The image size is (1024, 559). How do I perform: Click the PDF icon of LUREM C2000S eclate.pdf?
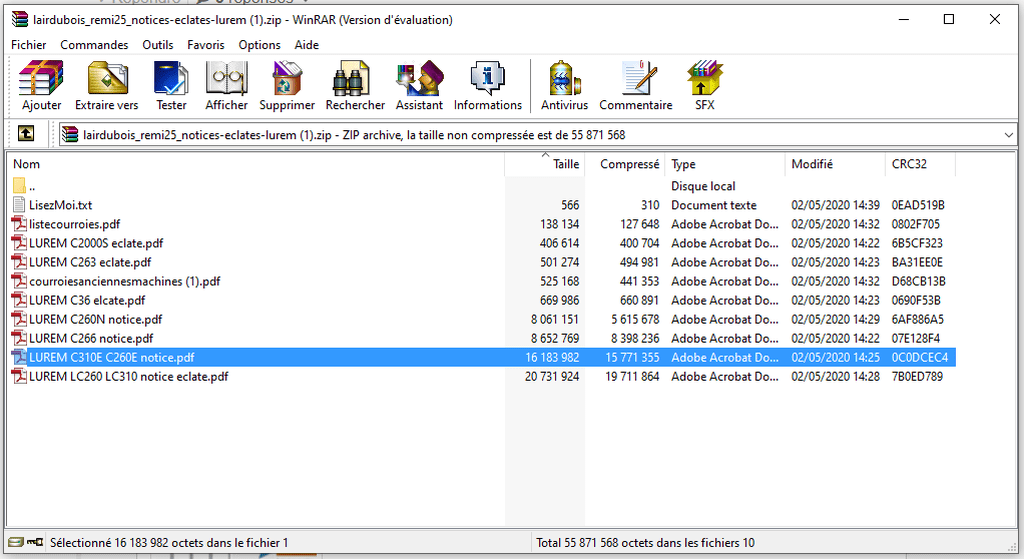point(19,243)
